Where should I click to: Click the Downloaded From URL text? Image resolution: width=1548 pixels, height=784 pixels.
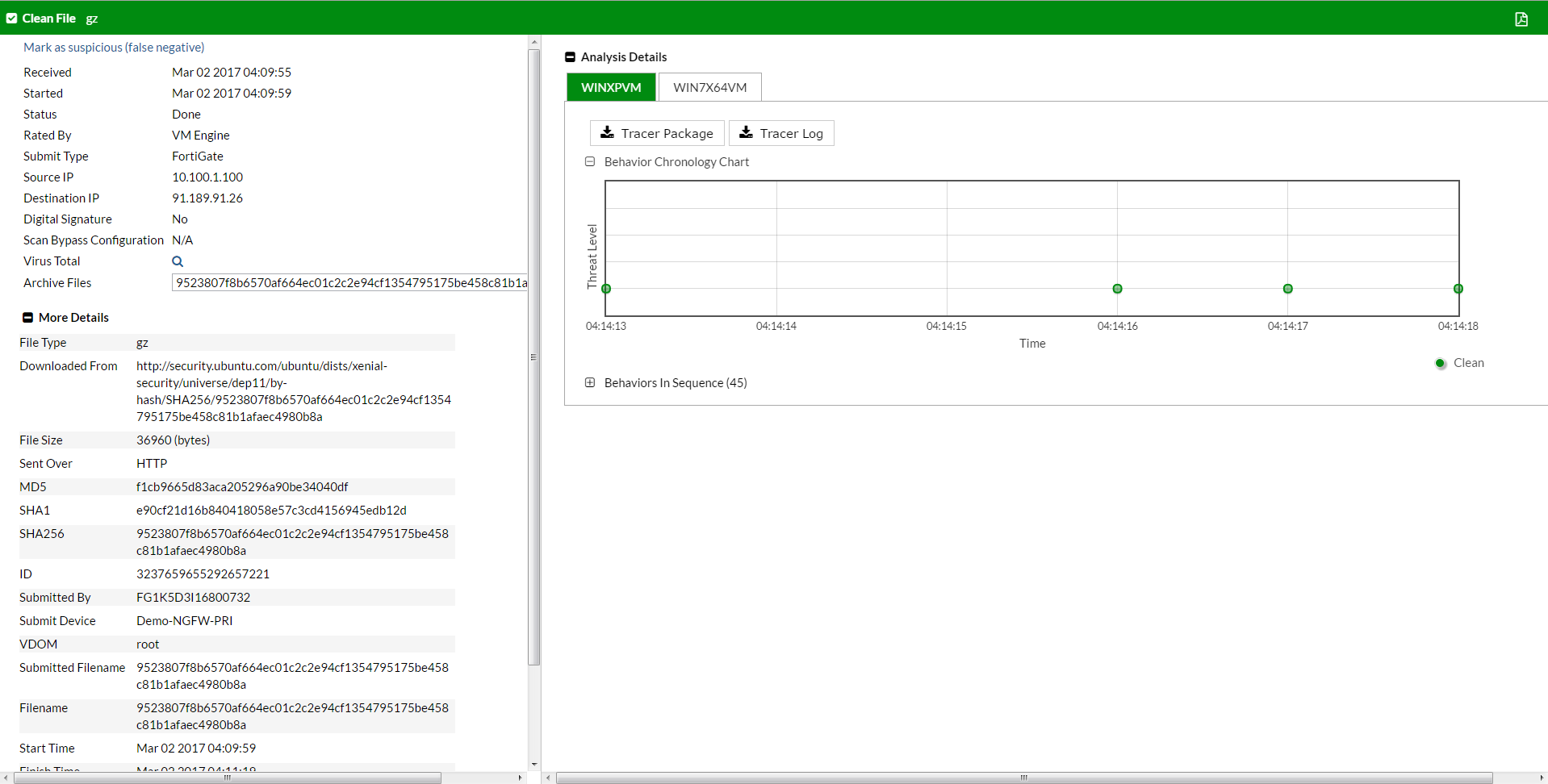click(x=294, y=391)
